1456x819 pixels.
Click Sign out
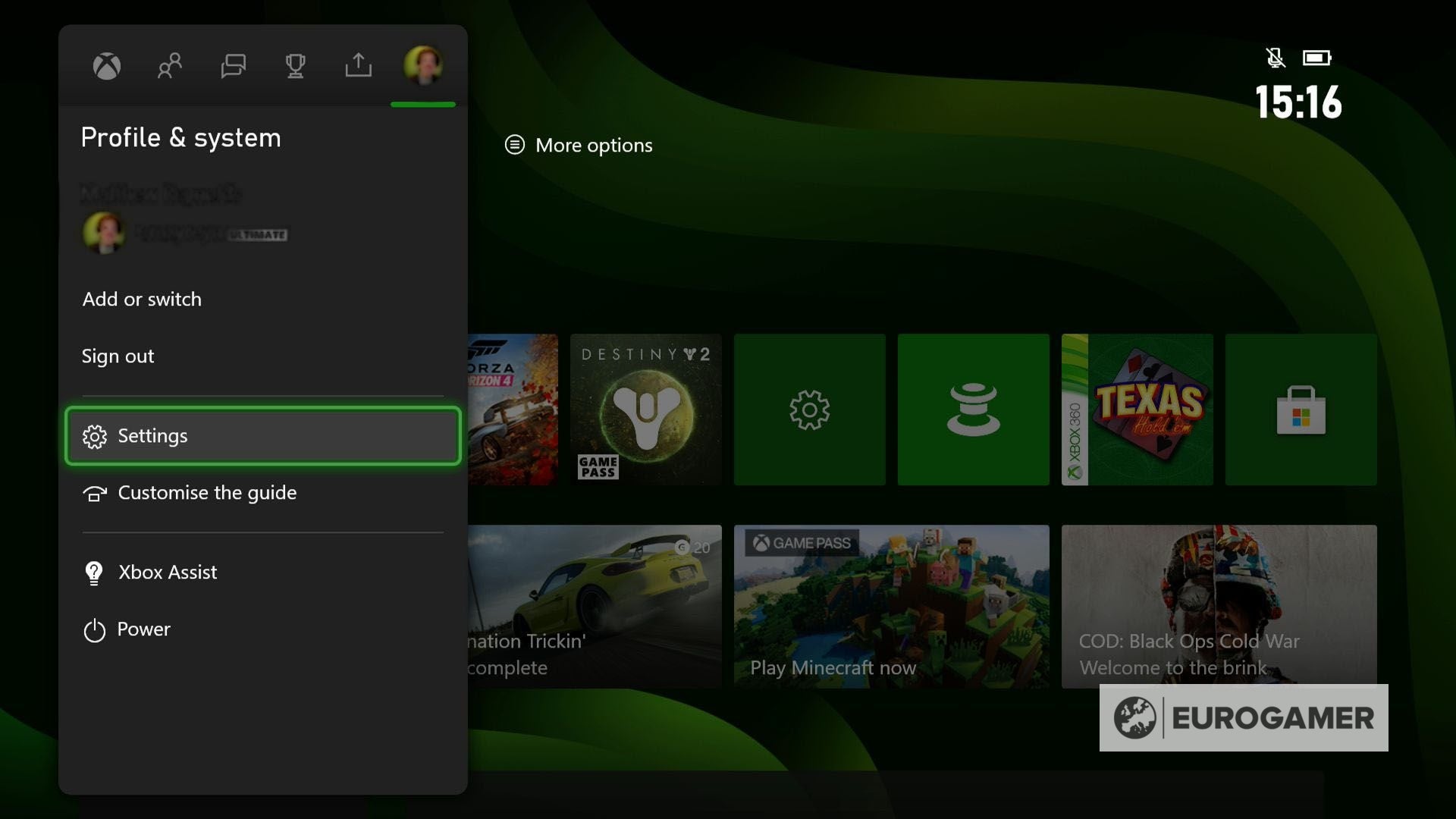point(118,356)
